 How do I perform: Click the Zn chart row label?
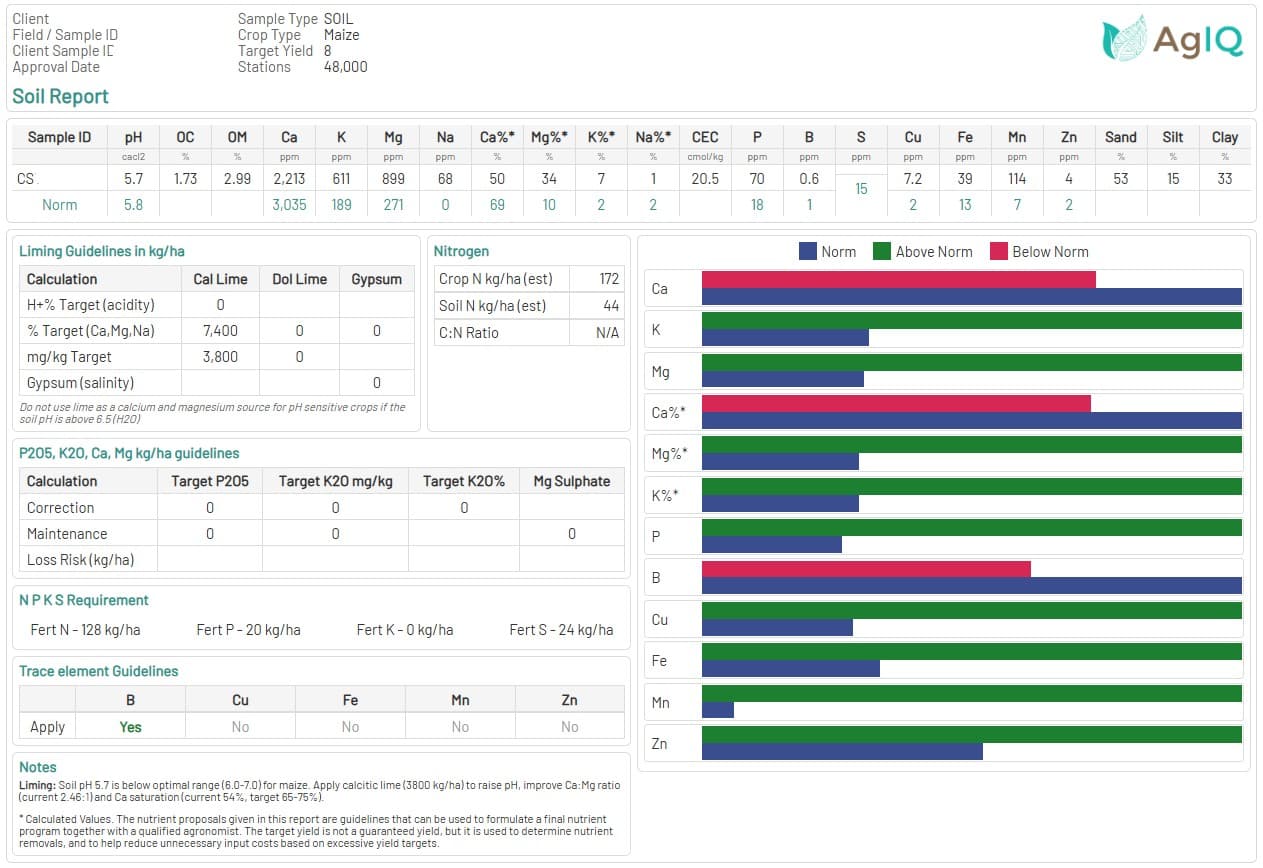(659, 744)
